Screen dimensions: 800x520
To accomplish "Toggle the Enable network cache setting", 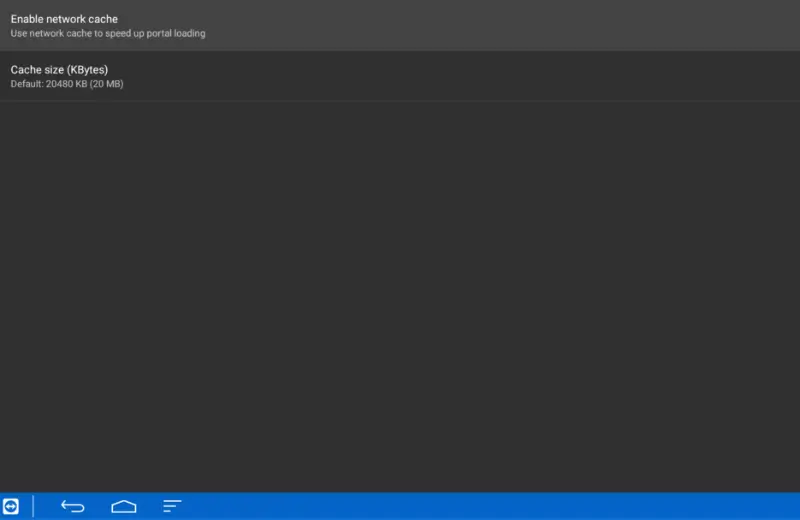I will pos(400,25).
